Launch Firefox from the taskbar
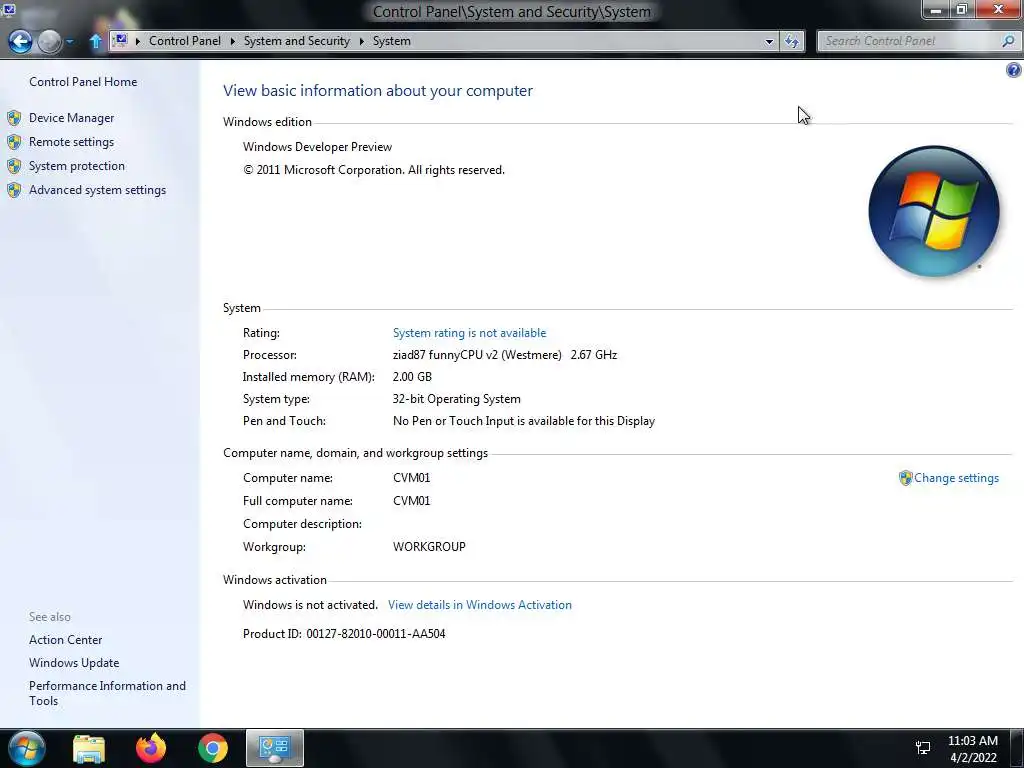Screen dimensions: 1024x768 pos(151,748)
